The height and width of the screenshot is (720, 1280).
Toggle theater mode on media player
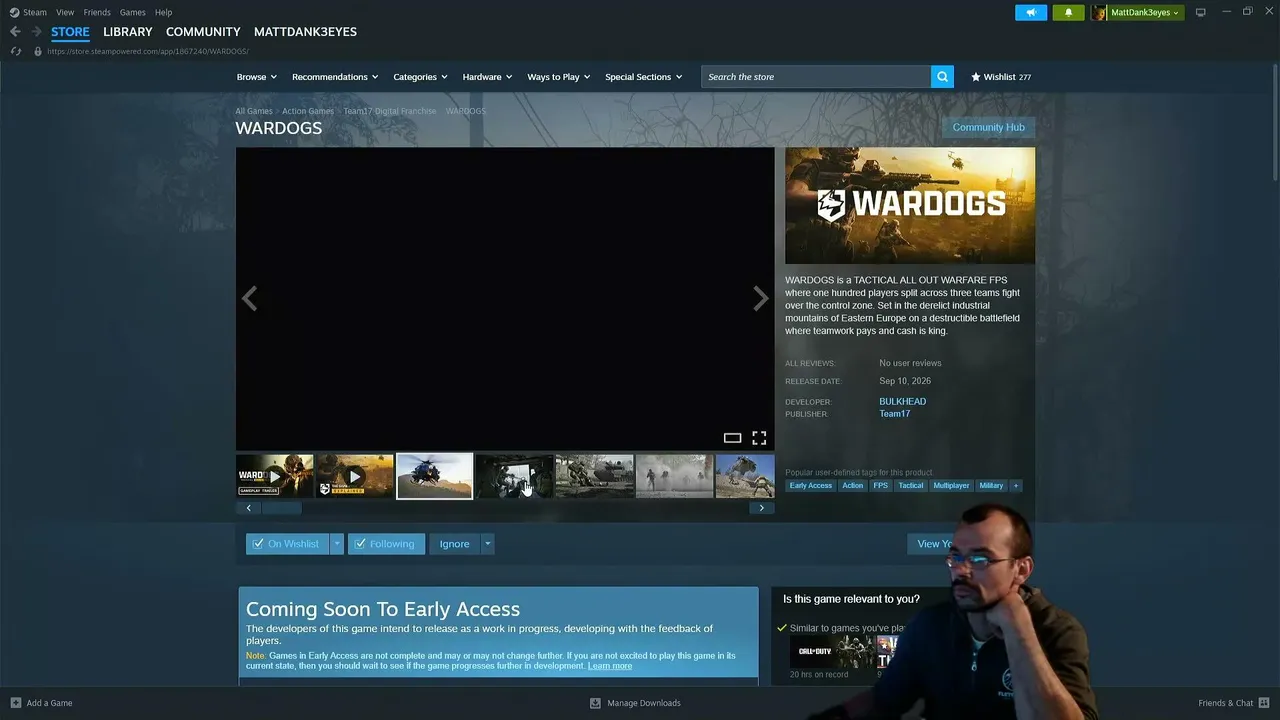tap(732, 438)
